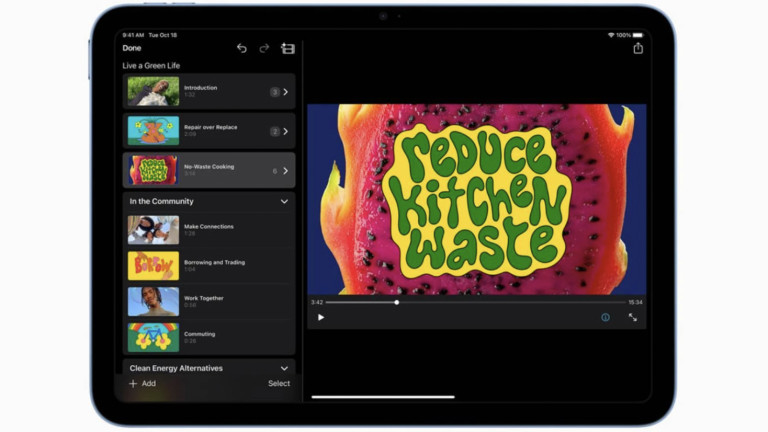Click the Commuting bicycle thumbnail
Image resolution: width=768 pixels, height=432 pixels.
coord(153,337)
